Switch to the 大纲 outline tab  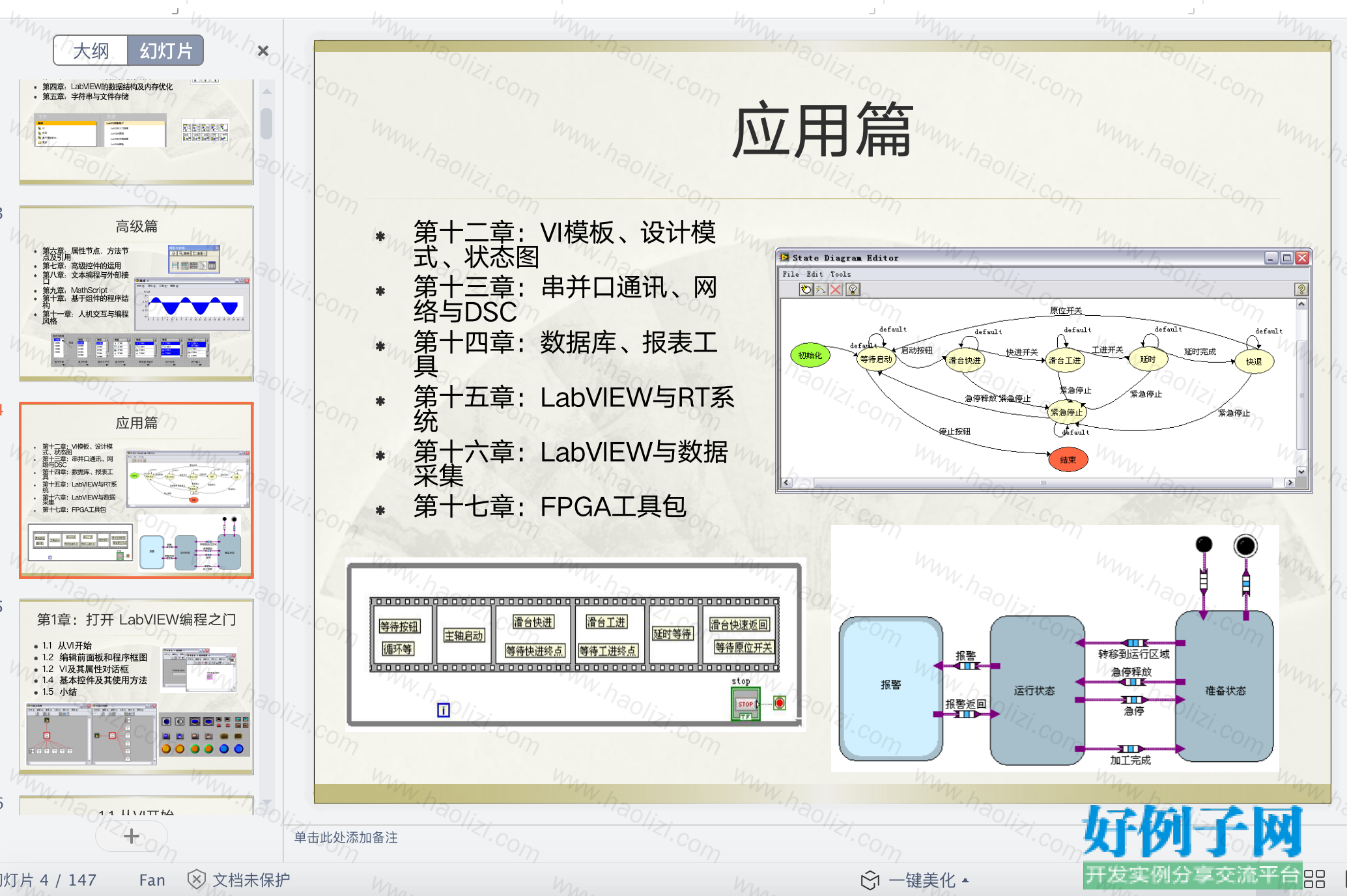91,51
